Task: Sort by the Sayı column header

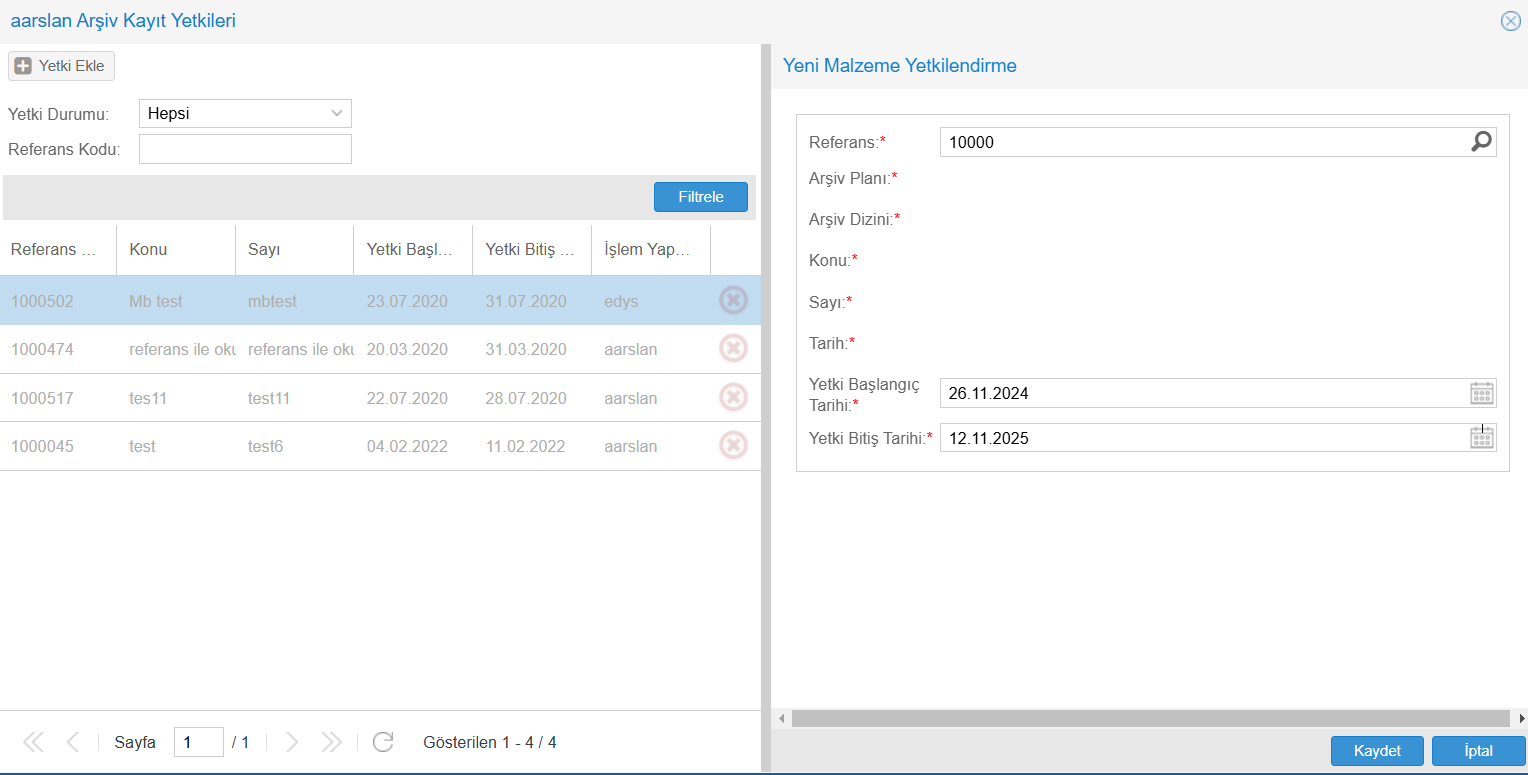Action: [293, 250]
